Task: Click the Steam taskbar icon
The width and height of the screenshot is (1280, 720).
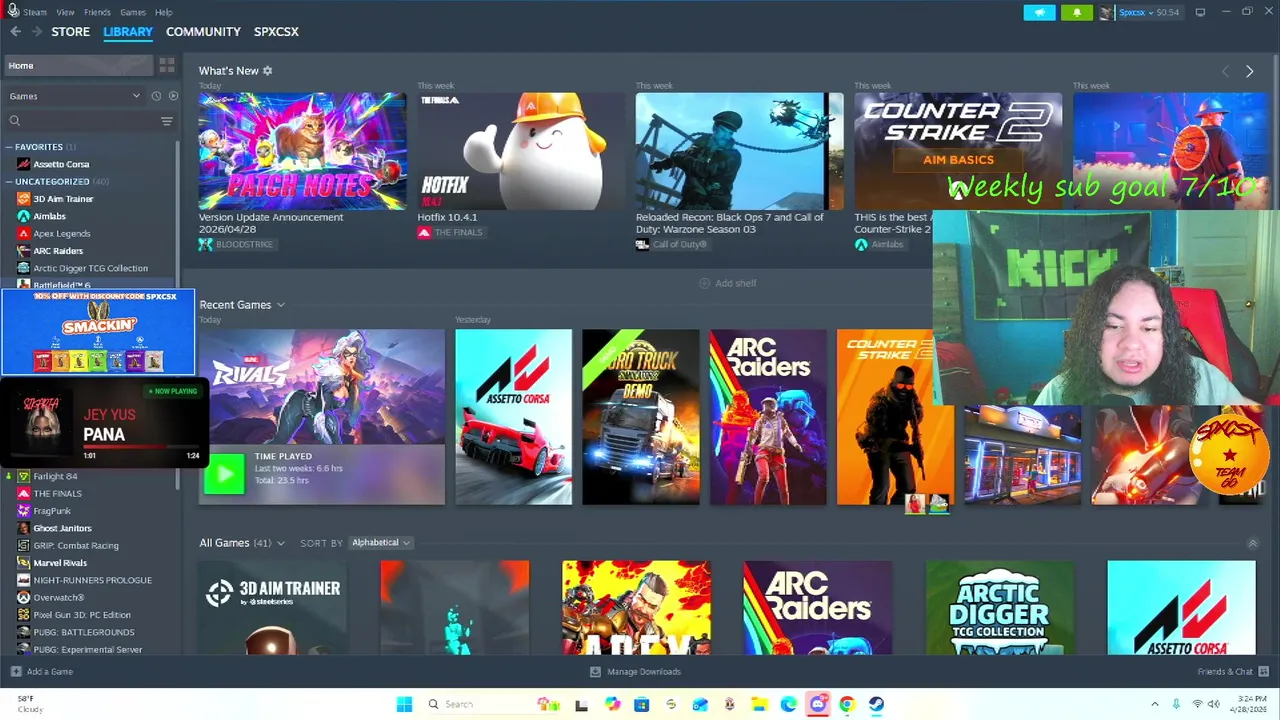Action: pos(876,704)
